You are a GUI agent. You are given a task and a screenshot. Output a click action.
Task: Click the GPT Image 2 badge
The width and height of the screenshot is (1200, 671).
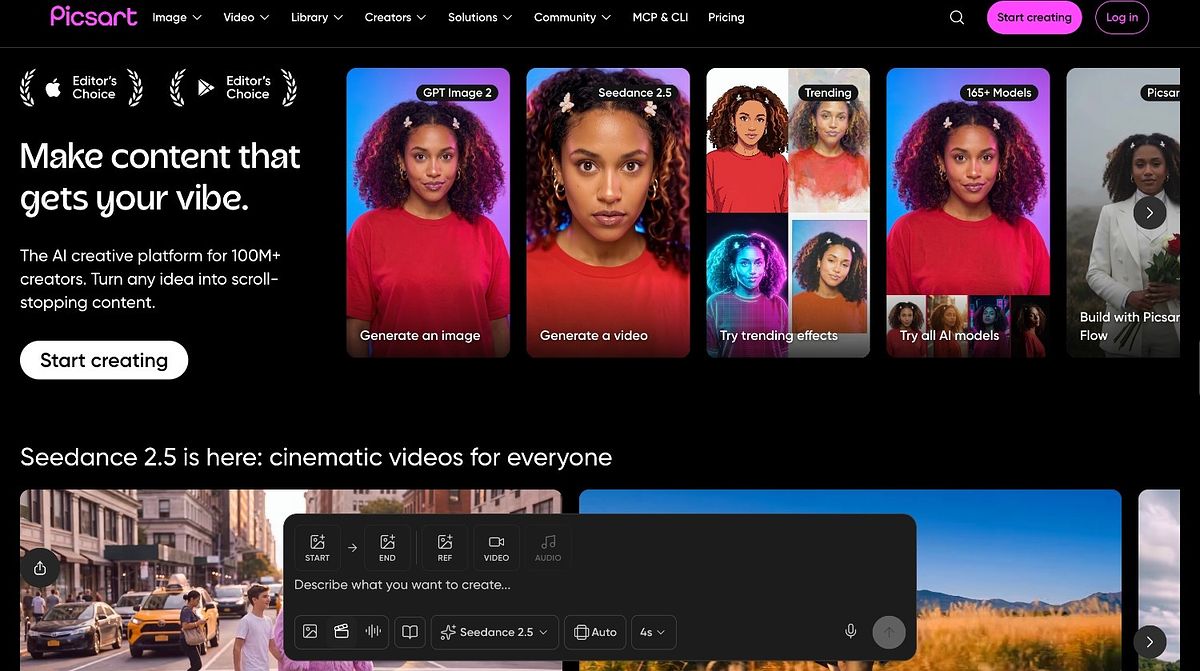[x=457, y=93]
